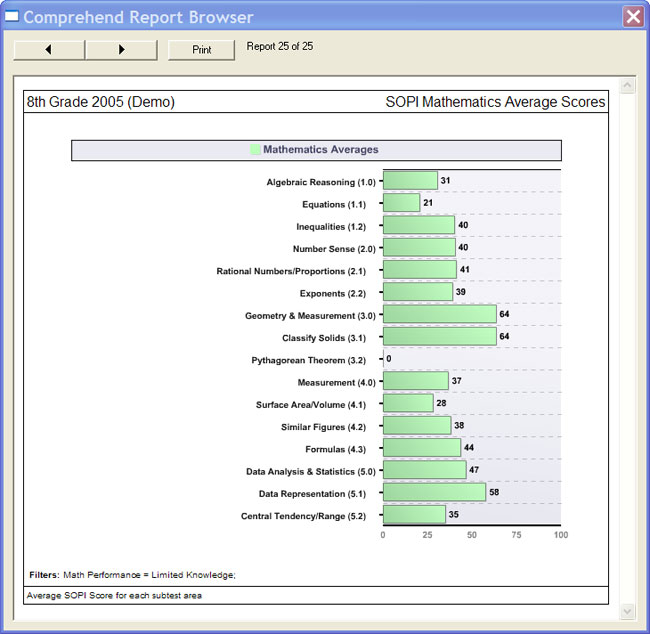The image size is (650, 634).
Task: Click the Algebraic Reasoning bar valued 31
Action: 410,180
